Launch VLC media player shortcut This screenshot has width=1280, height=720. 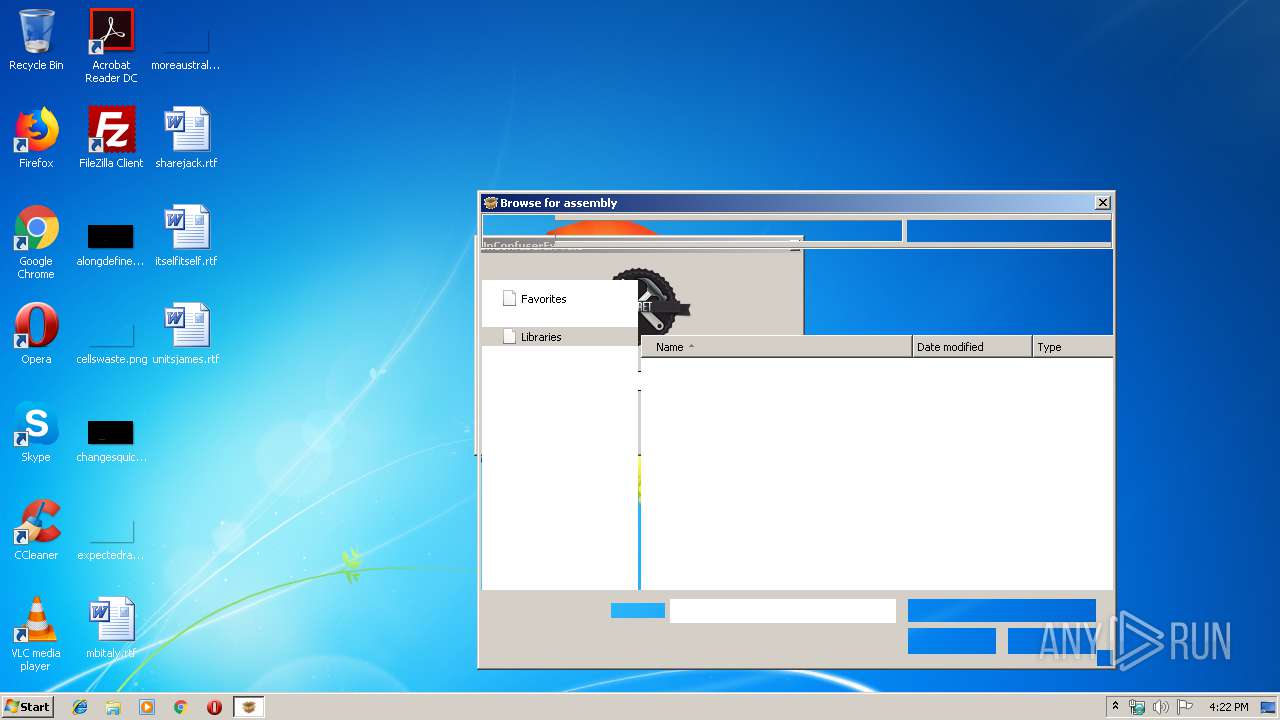(36, 634)
